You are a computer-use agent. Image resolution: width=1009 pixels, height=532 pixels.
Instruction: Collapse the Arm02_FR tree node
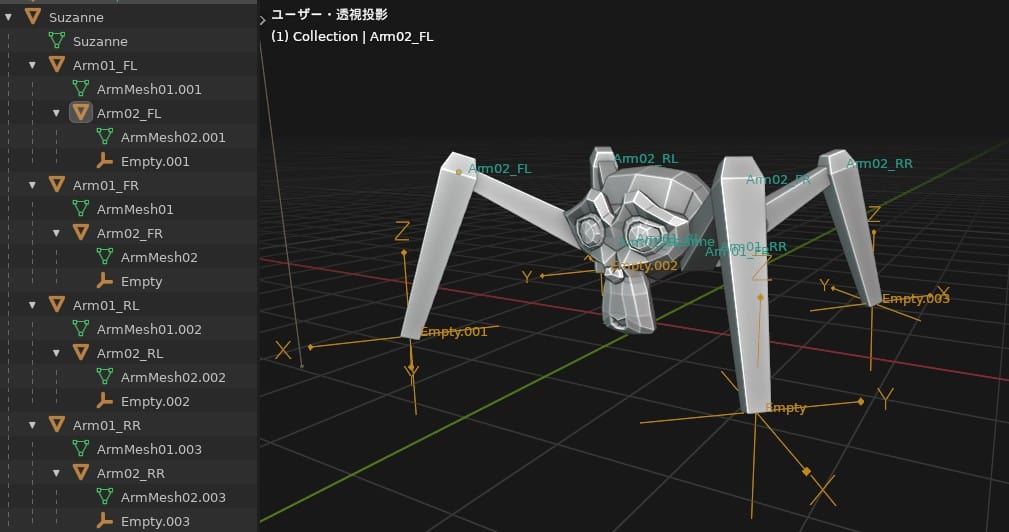[x=56, y=233]
